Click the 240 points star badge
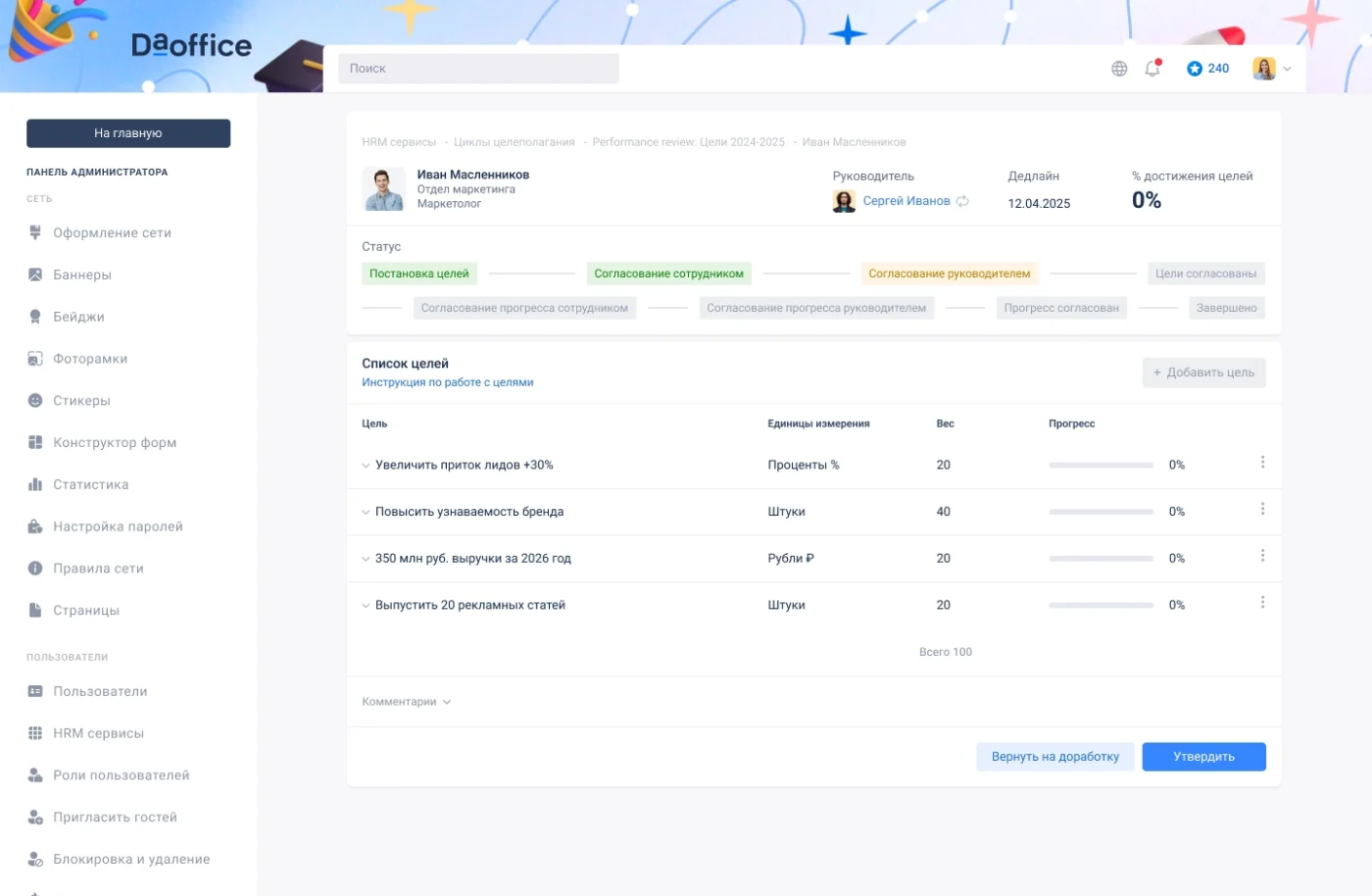 [x=1207, y=69]
